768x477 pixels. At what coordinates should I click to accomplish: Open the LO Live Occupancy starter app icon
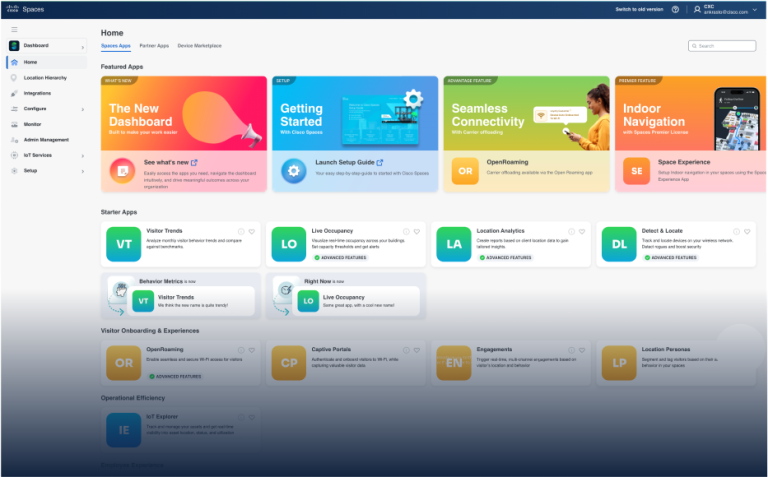tap(288, 244)
